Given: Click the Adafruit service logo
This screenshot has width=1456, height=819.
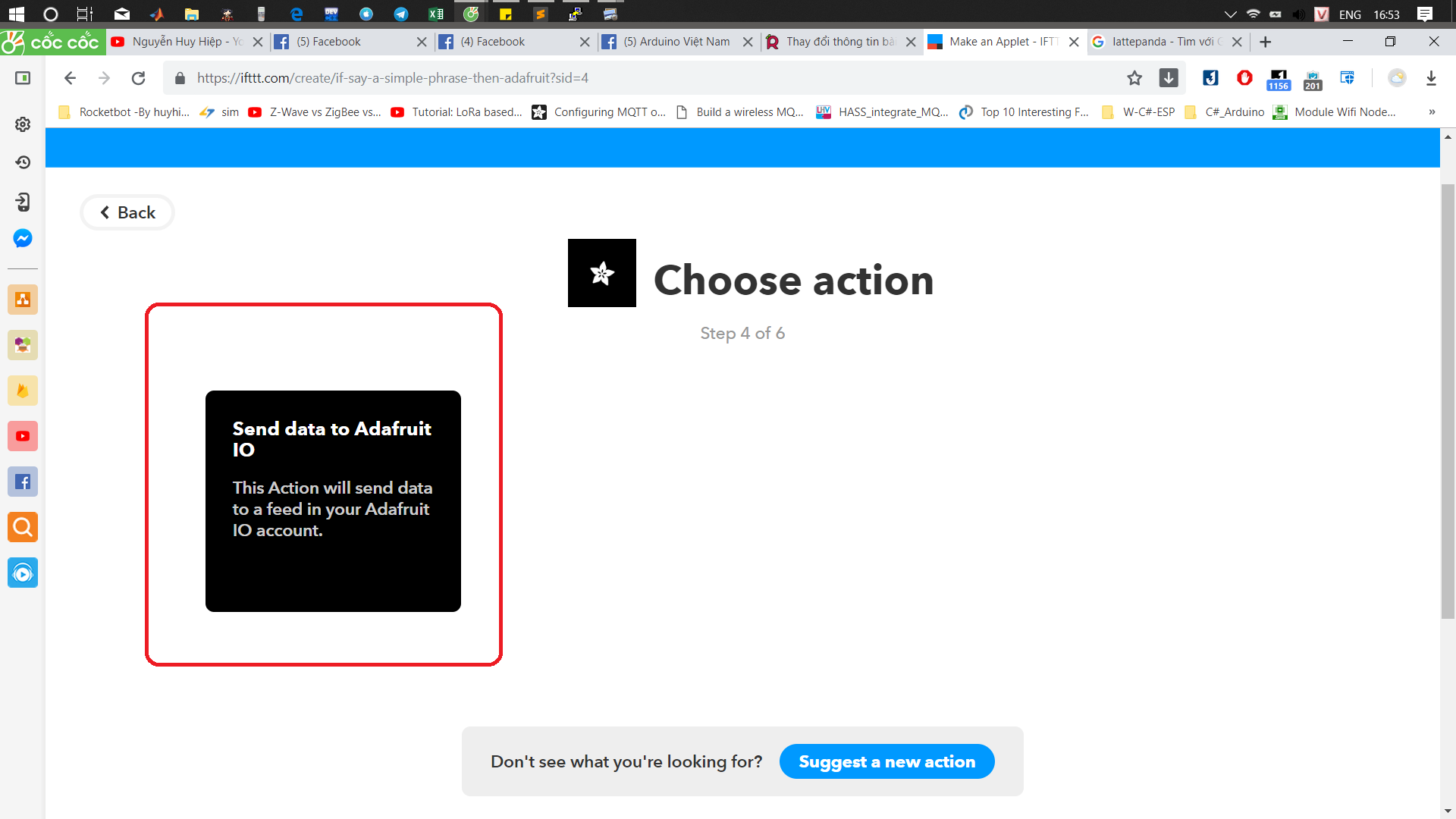Looking at the screenshot, I should tap(602, 273).
